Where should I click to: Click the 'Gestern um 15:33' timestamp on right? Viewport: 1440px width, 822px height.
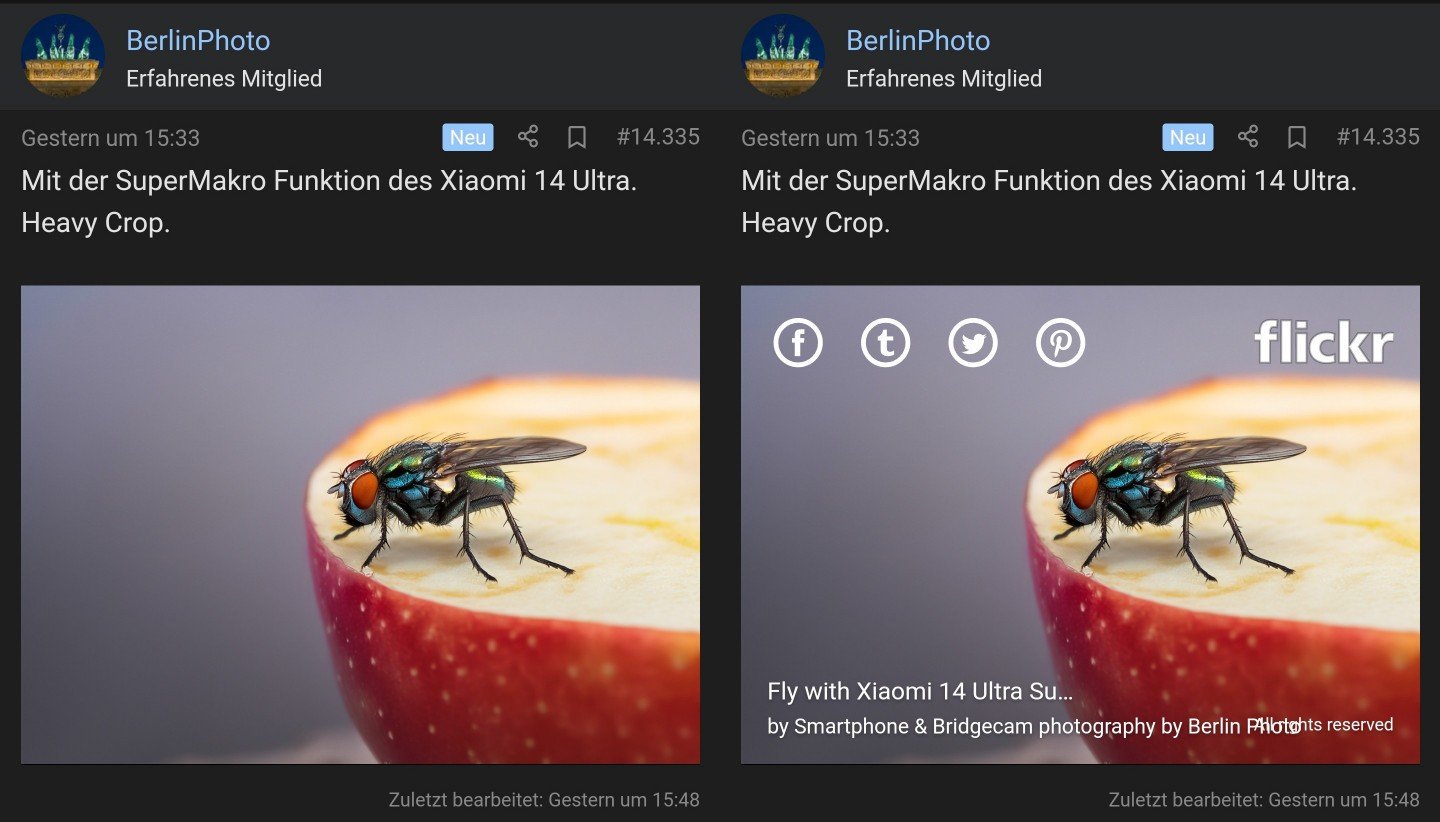point(831,138)
